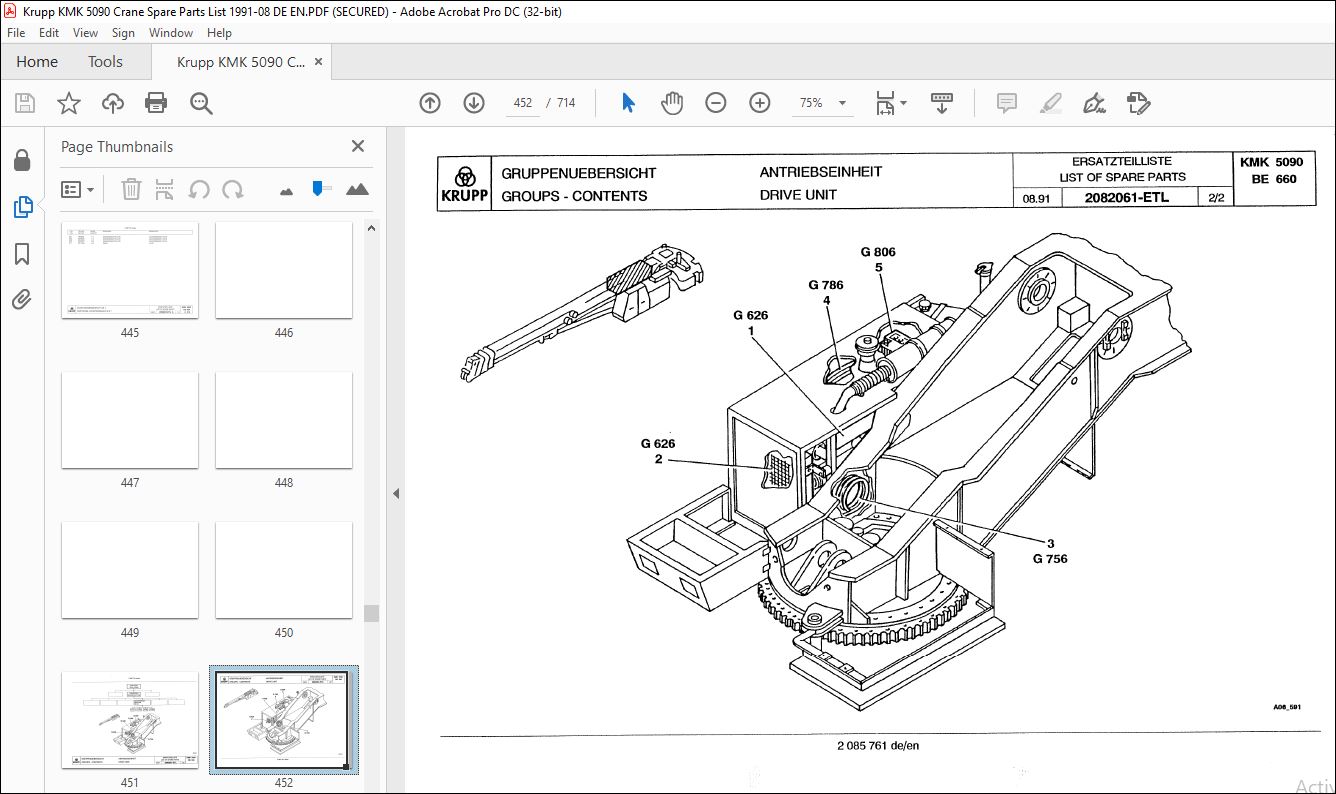
Task: Reduce thumbnail size with the small mountain icon
Action: pyautogui.click(x=286, y=189)
